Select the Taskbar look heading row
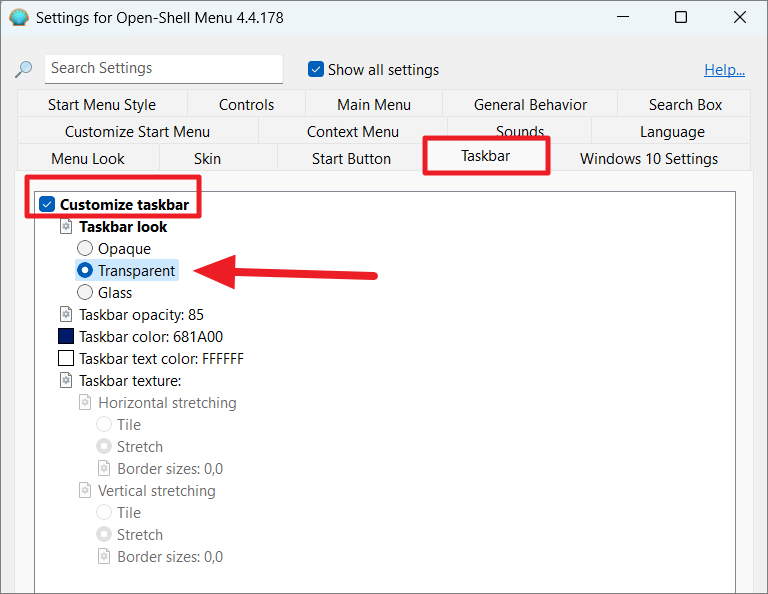Screen dimensions: 768x594 coord(123,227)
